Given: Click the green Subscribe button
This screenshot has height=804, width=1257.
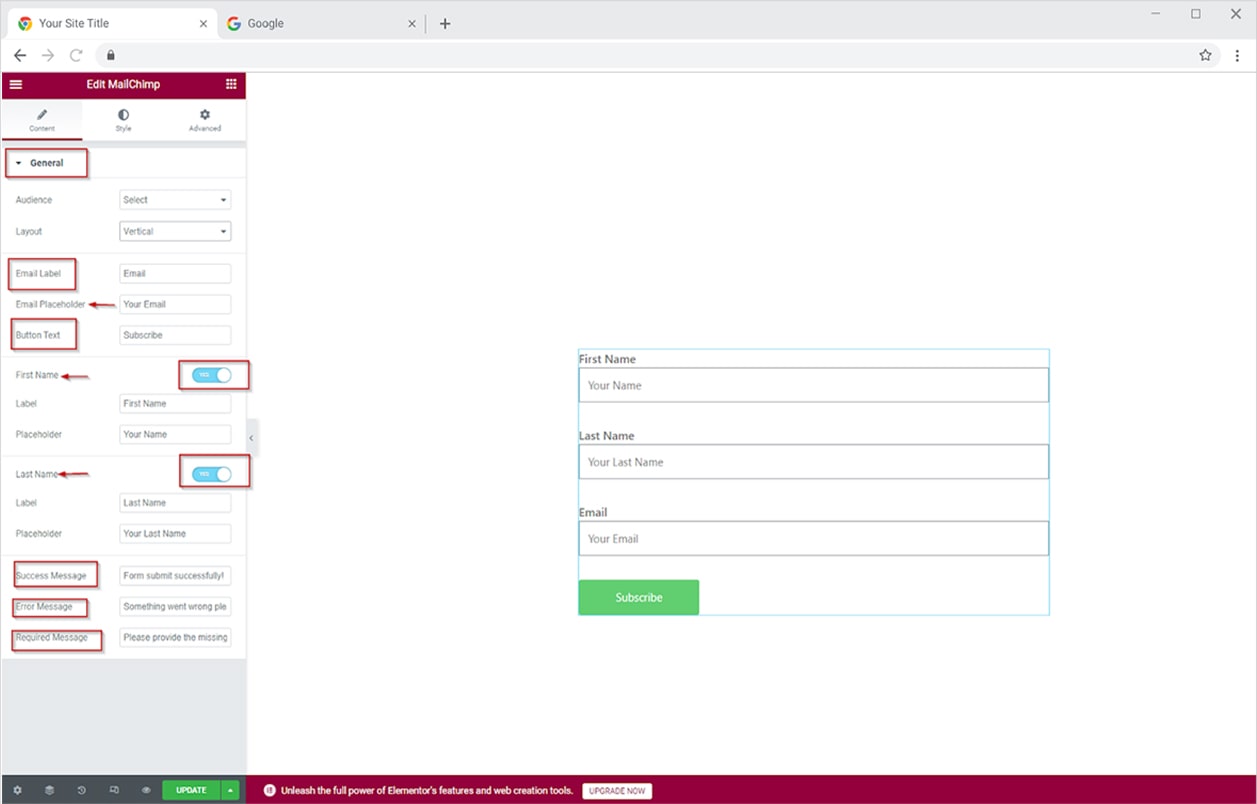Looking at the screenshot, I should pos(638,597).
